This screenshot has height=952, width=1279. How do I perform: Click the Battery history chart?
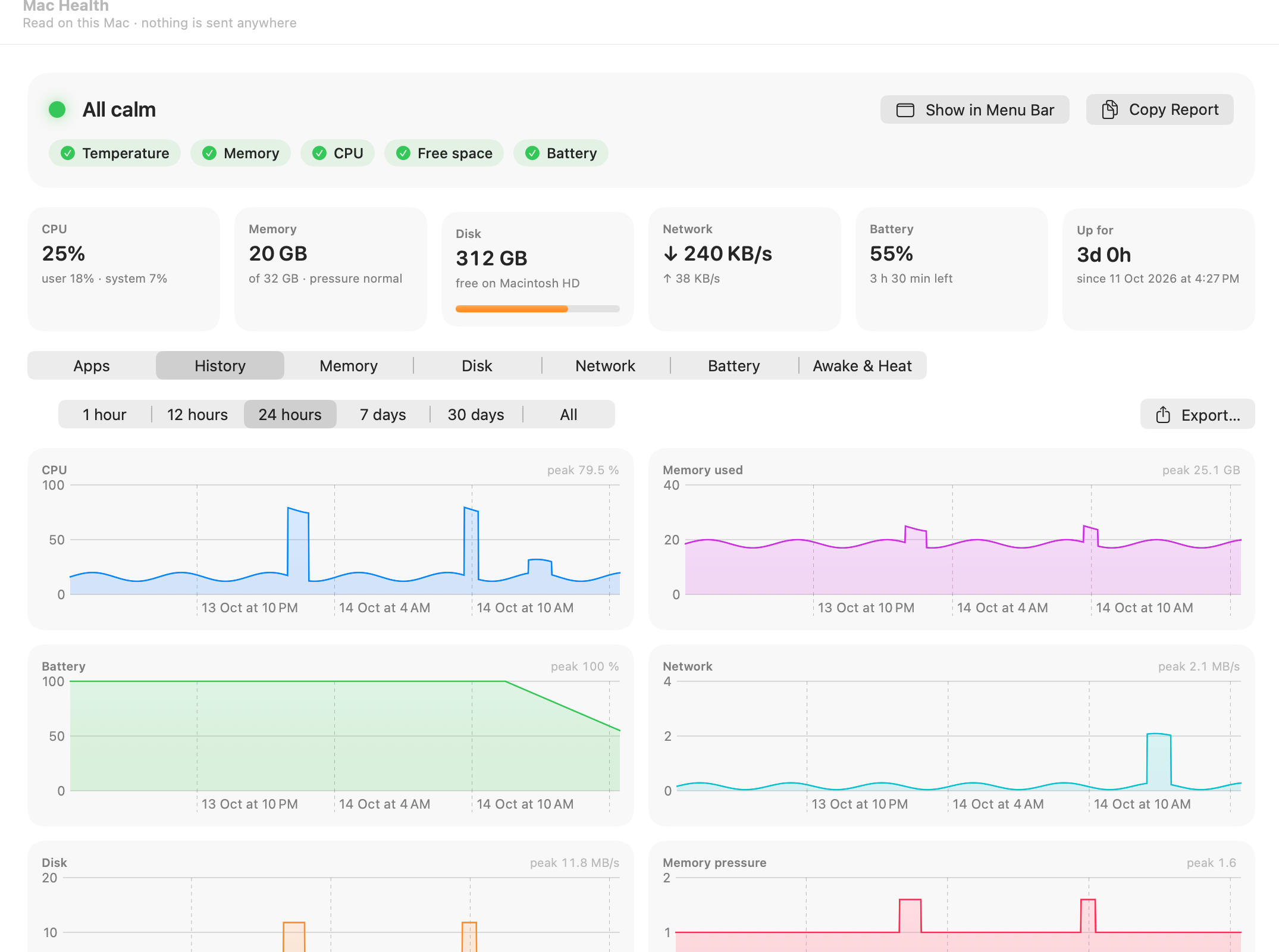(331, 735)
